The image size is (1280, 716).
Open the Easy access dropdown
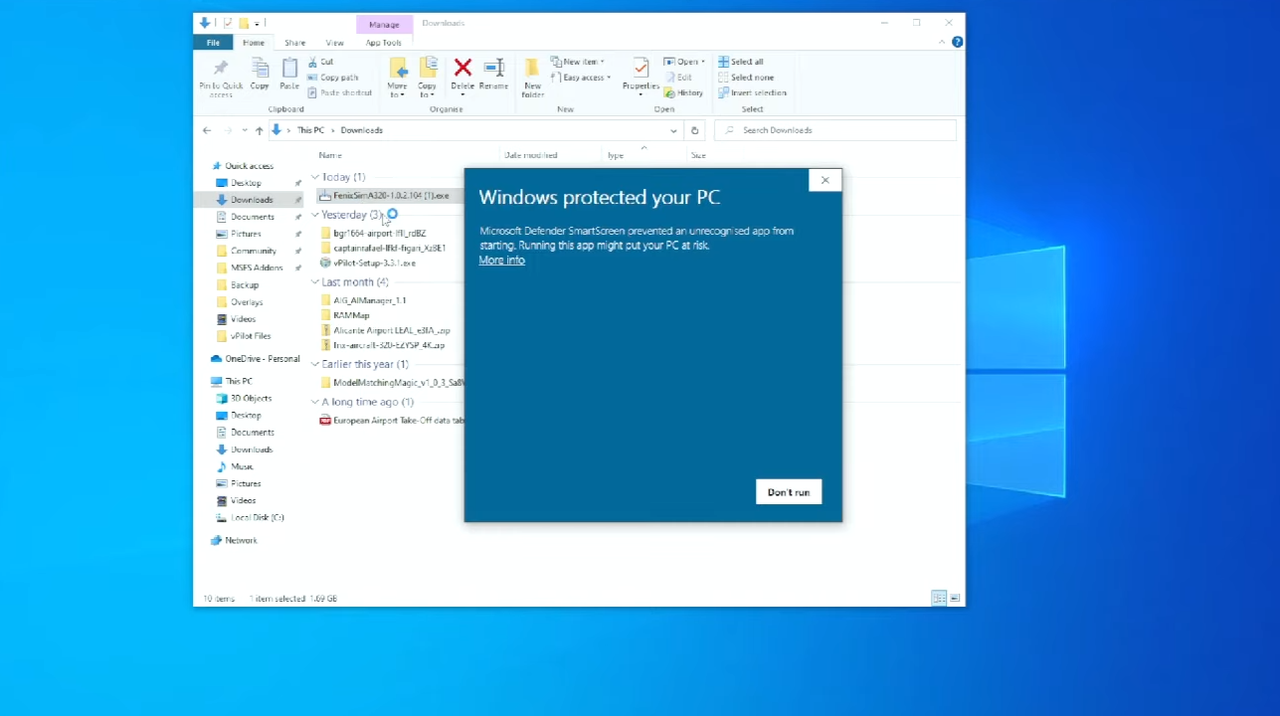click(580, 77)
